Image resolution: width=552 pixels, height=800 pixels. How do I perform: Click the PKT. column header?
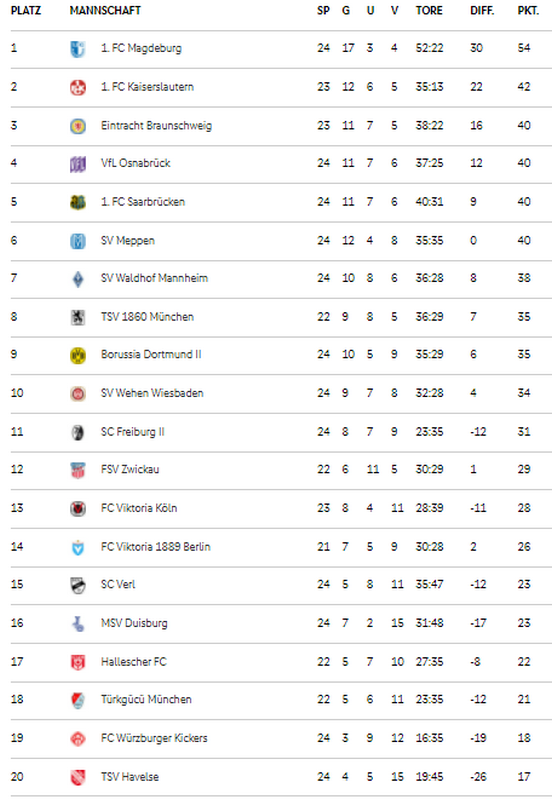[x=528, y=10]
